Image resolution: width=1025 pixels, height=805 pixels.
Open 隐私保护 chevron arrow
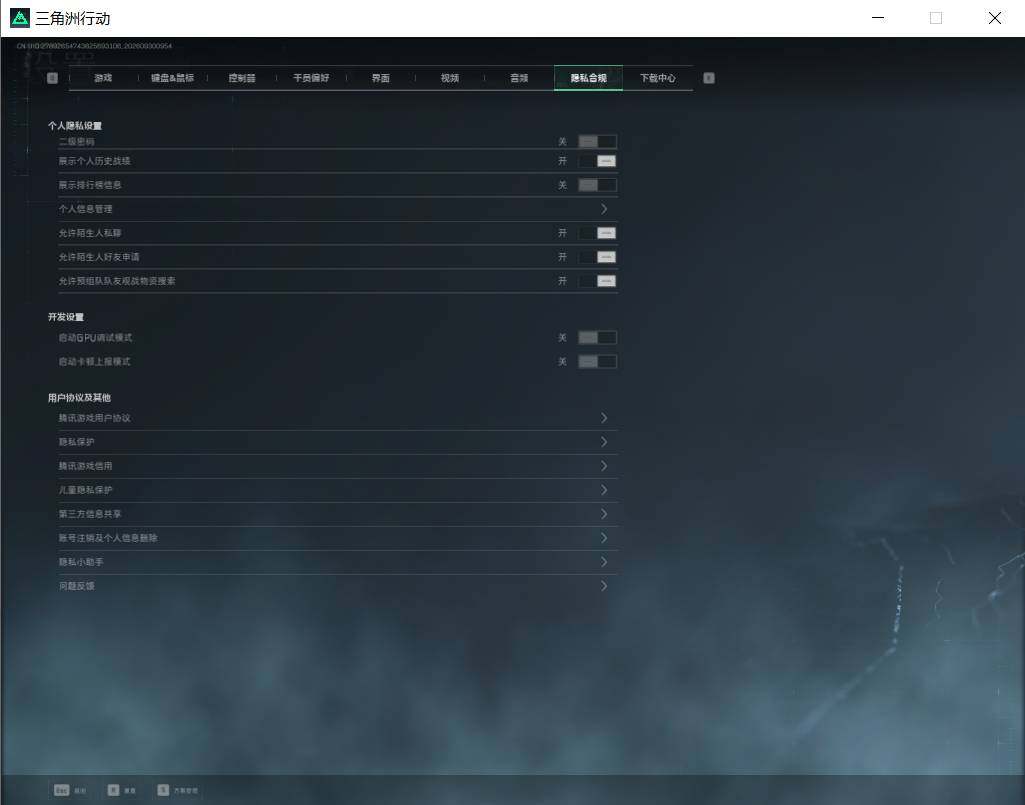[x=604, y=442]
